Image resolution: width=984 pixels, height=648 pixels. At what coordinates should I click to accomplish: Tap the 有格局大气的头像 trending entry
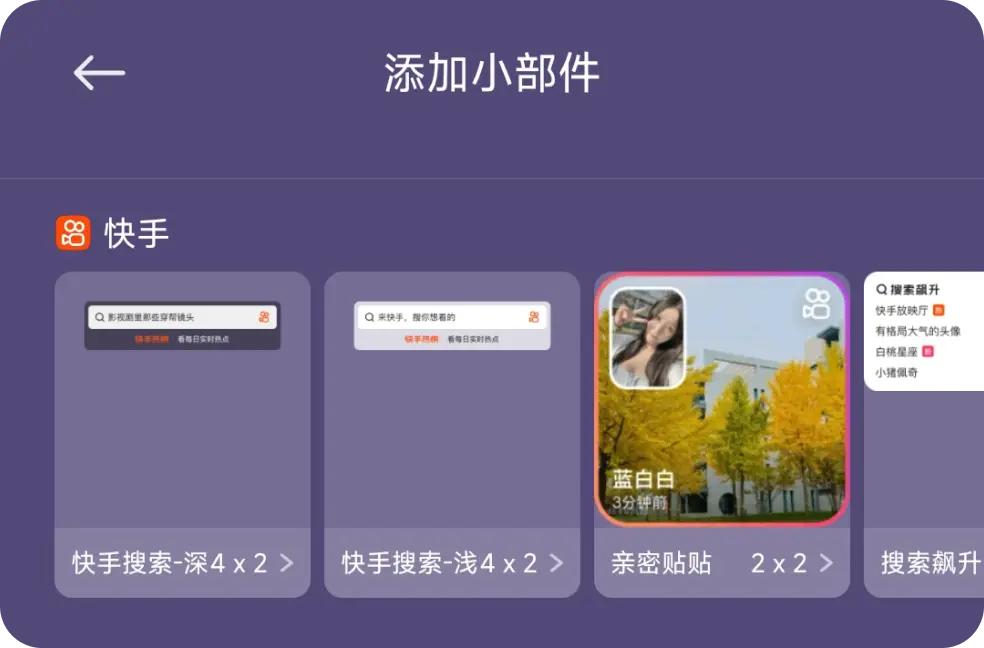tap(917, 331)
